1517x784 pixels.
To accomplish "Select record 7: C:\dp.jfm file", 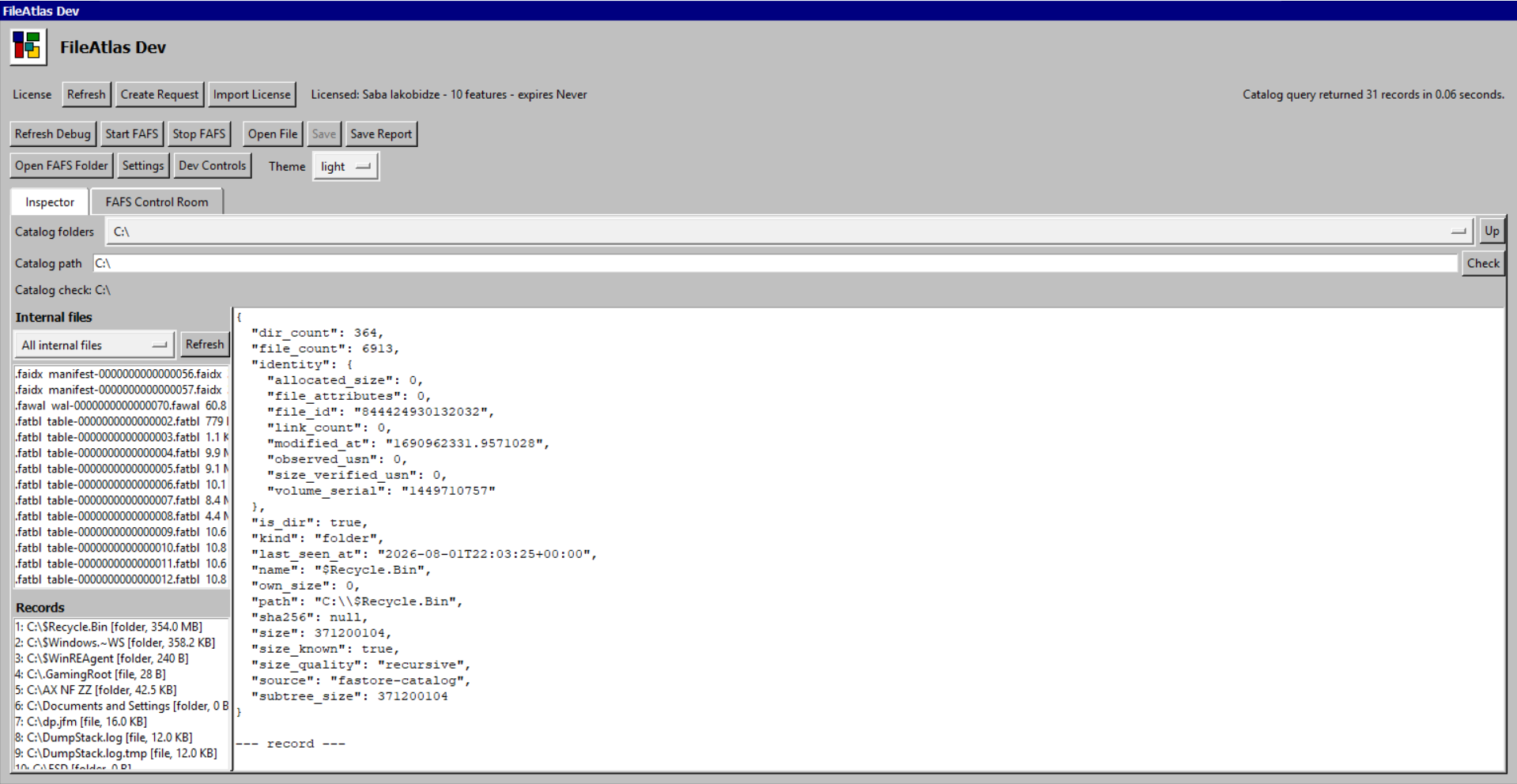I will point(122,722).
